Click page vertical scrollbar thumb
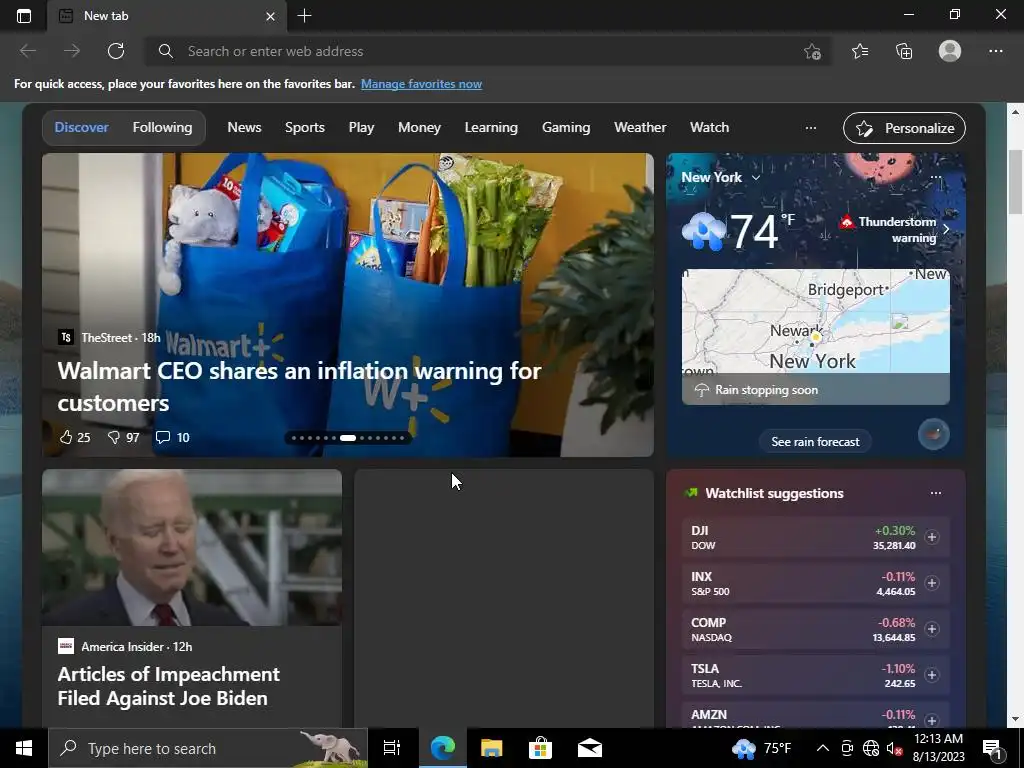Image resolution: width=1024 pixels, height=768 pixels. coord(1015,182)
